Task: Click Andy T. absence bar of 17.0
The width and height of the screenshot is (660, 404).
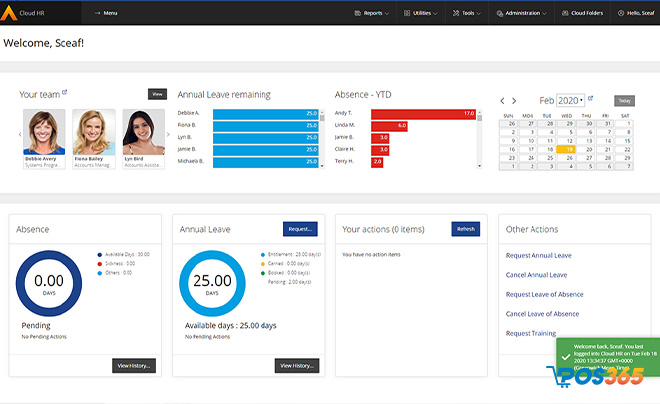Action: (x=423, y=114)
